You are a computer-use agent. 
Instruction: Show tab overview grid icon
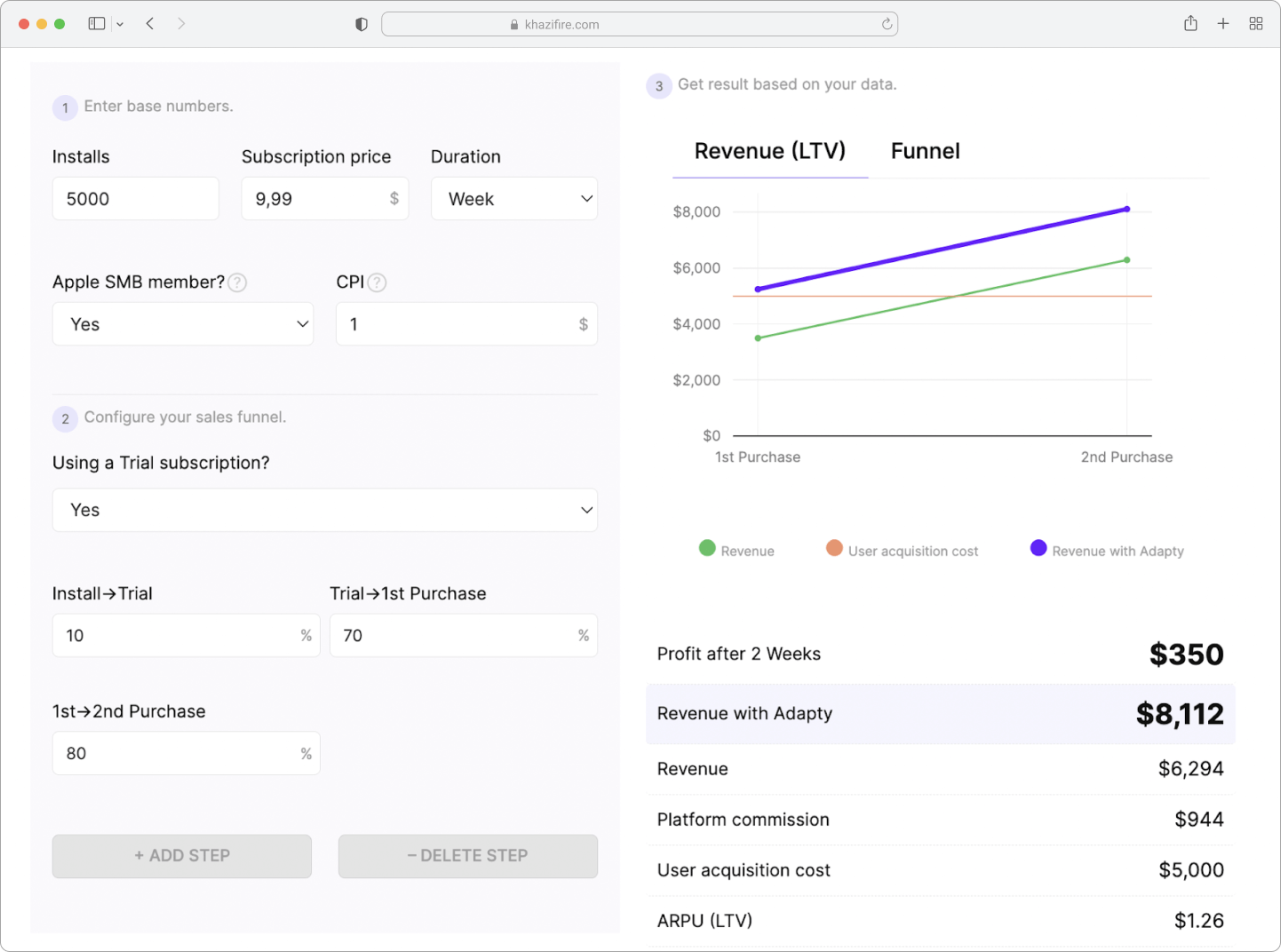(1256, 24)
